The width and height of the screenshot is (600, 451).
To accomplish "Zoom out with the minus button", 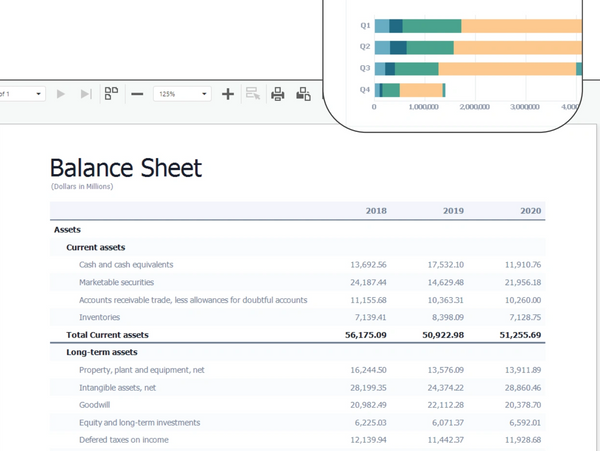I will (137, 94).
